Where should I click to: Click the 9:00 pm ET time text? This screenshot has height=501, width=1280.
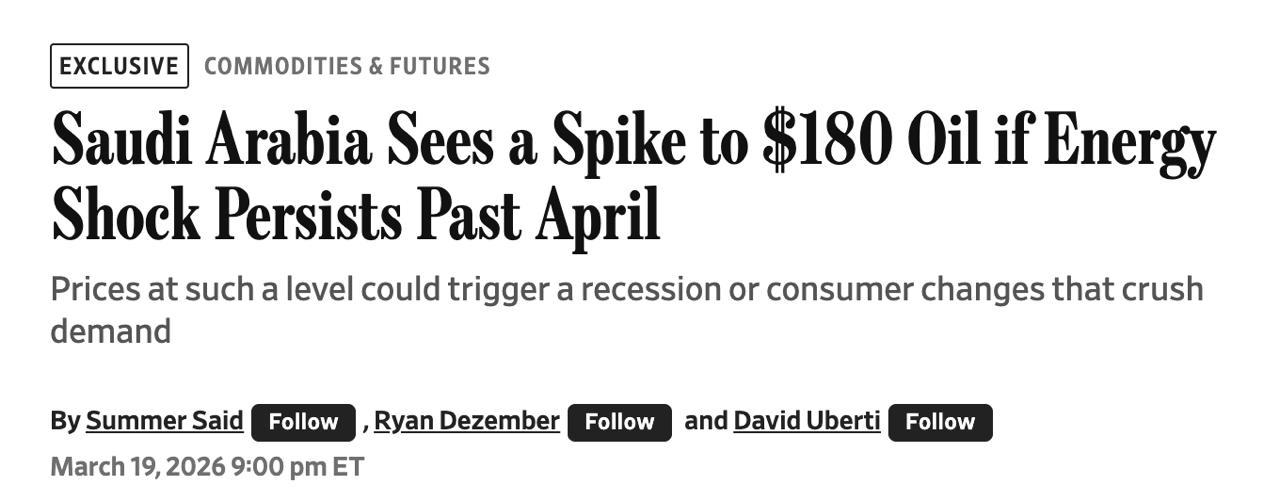click(x=297, y=467)
